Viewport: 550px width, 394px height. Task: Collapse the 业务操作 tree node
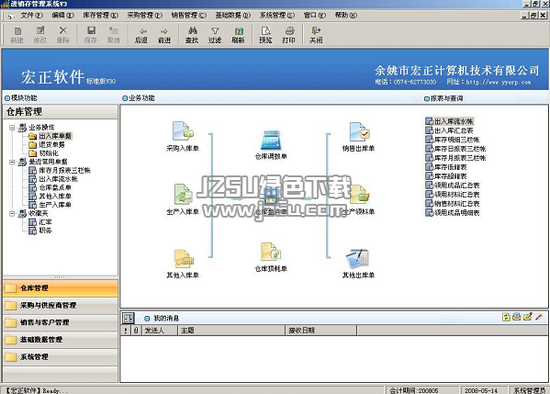click(x=12, y=128)
